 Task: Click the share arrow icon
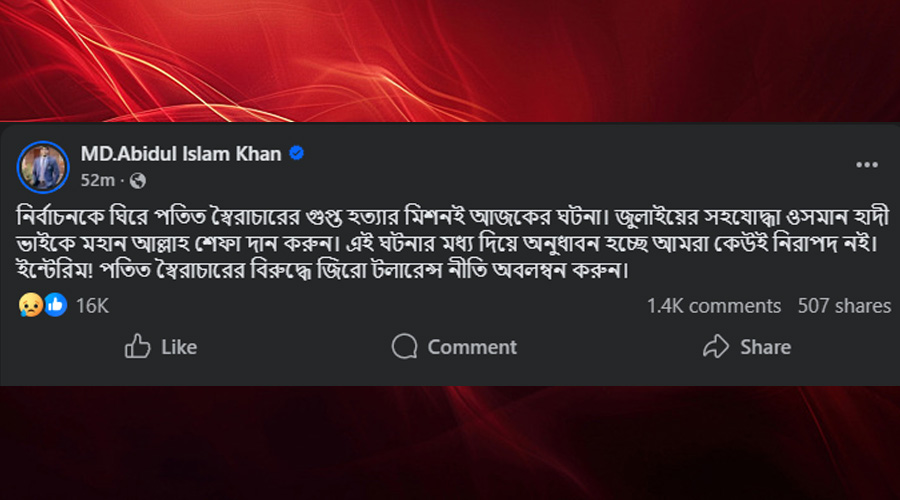[716, 347]
